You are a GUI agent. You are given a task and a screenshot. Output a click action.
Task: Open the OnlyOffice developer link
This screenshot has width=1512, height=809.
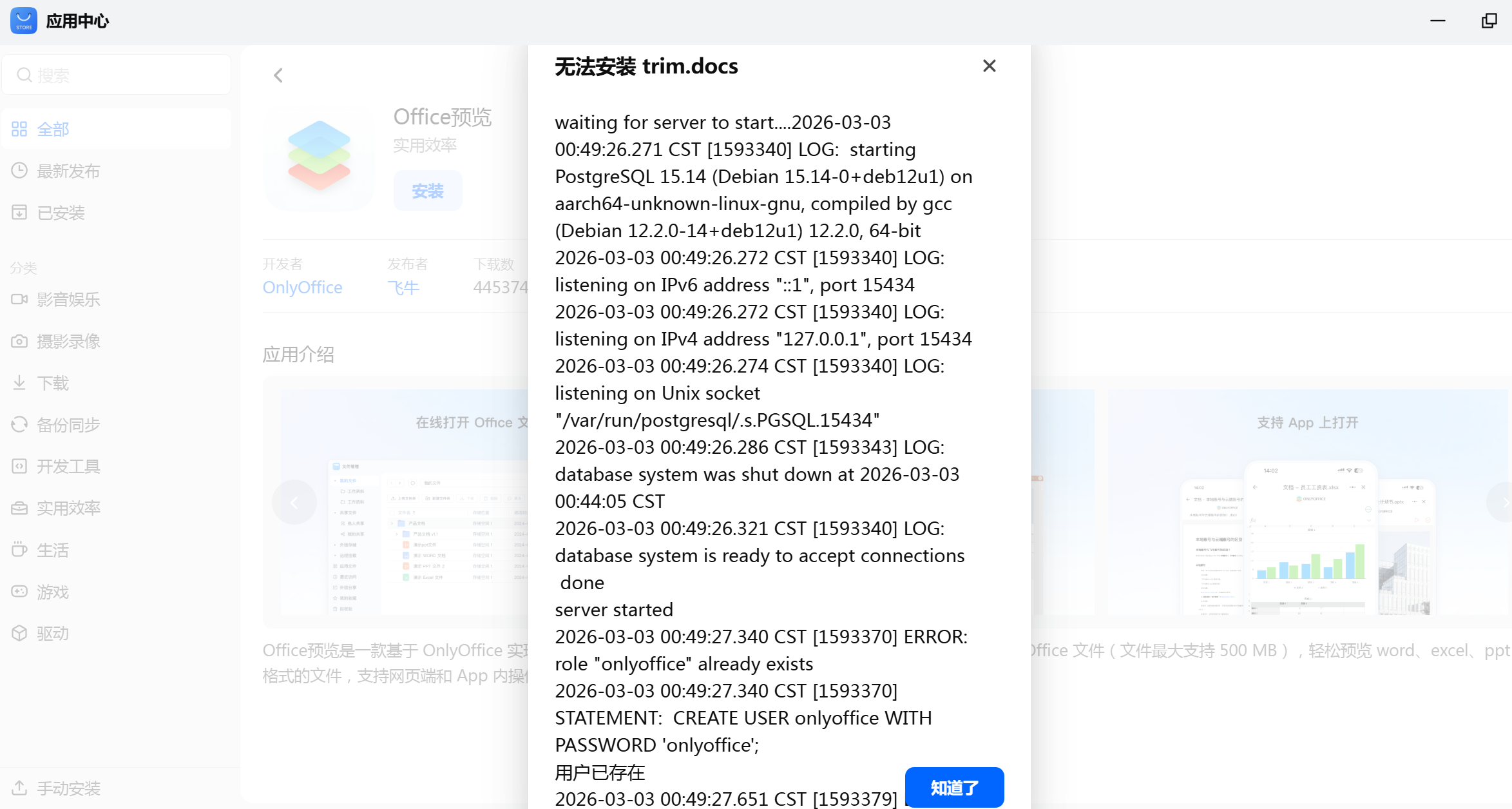pyautogui.click(x=302, y=288)
